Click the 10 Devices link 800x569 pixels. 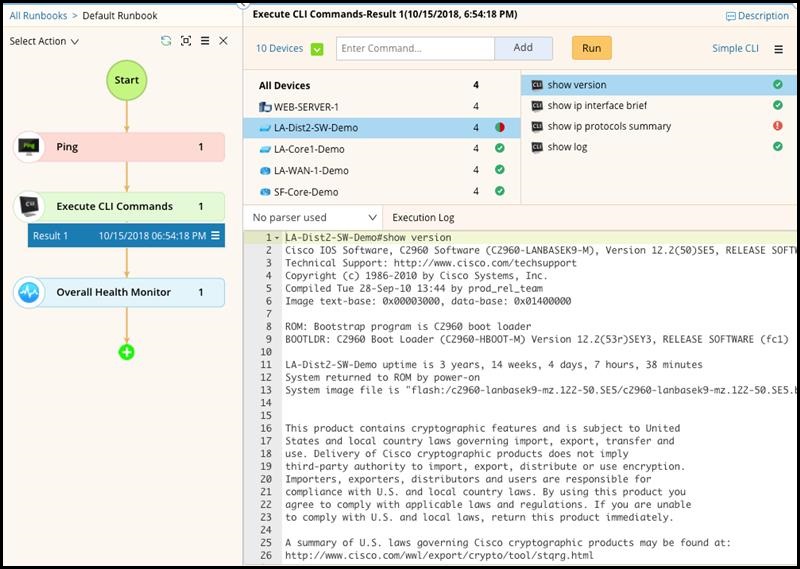(x=279, y=48)
